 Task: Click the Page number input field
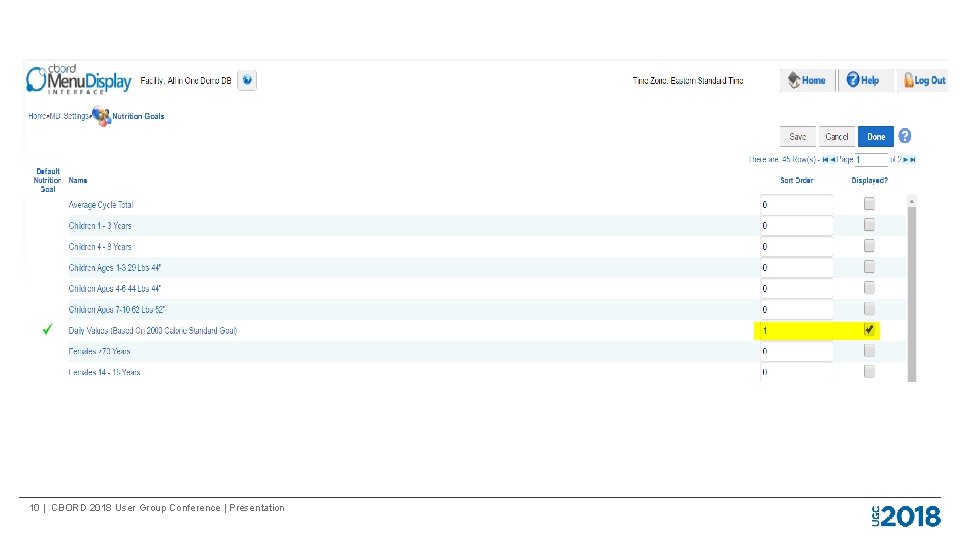[x=871, y=160]
